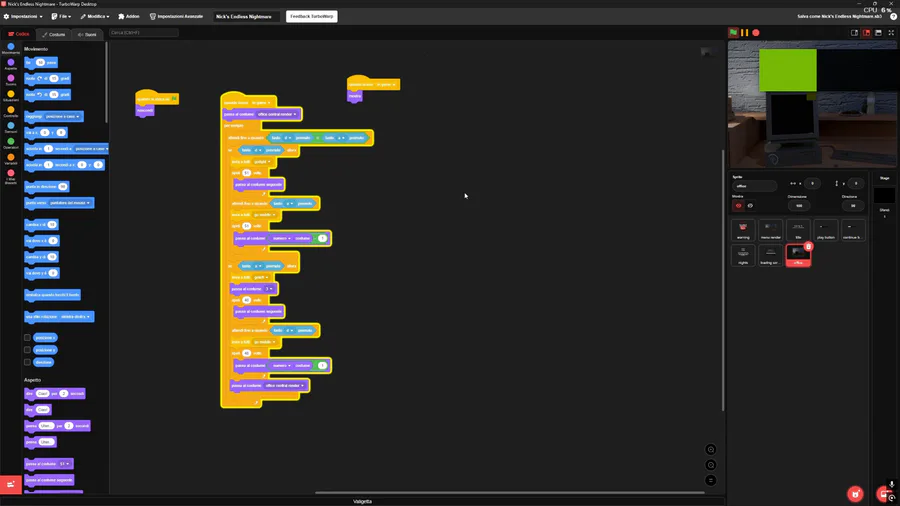
Task: Delete the office sprite using its trash badge
Action: pos(808,247)
